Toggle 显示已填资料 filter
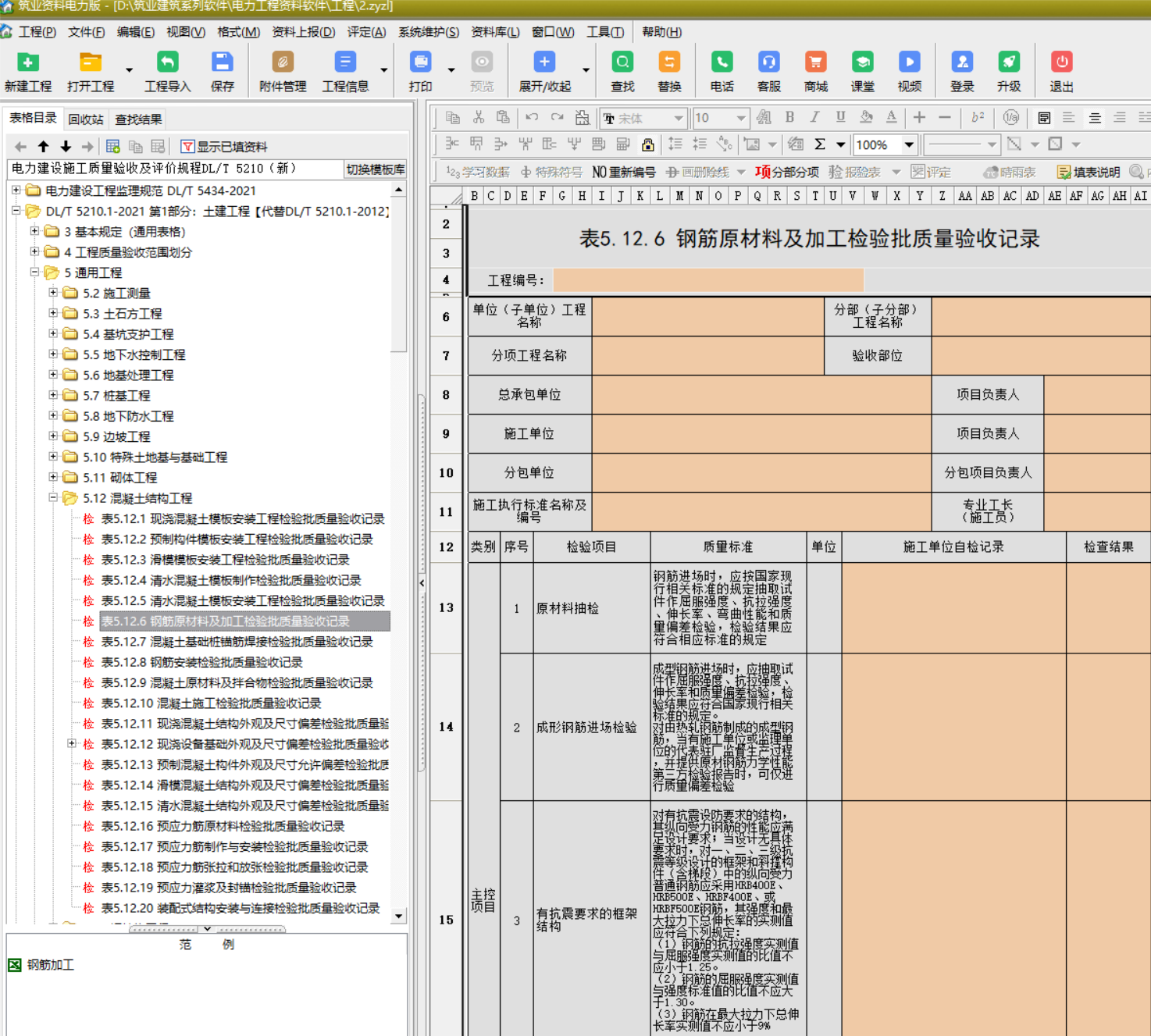Viewport: 1151px width, 1036px height. pos(224,147)
